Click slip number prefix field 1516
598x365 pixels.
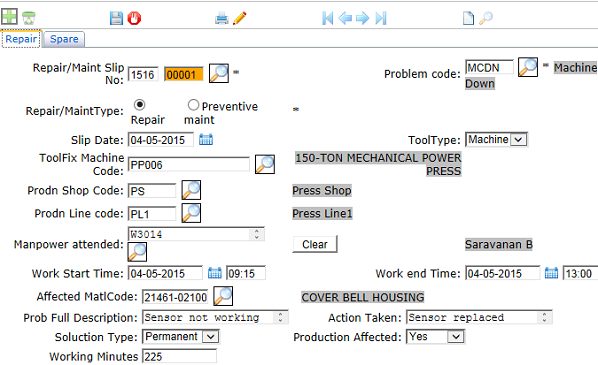point(143,75)
